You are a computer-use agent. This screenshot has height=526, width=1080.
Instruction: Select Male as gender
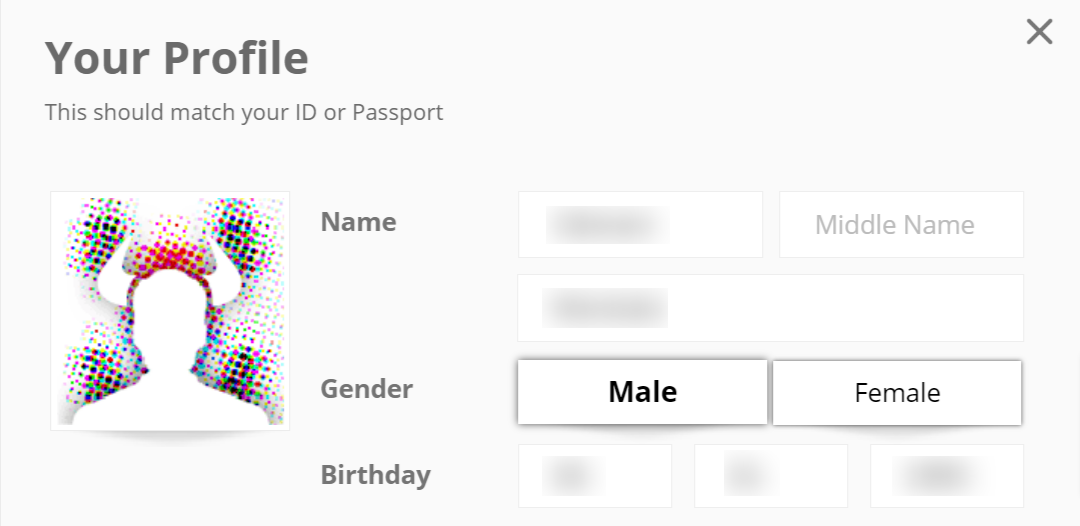point(642,392)
